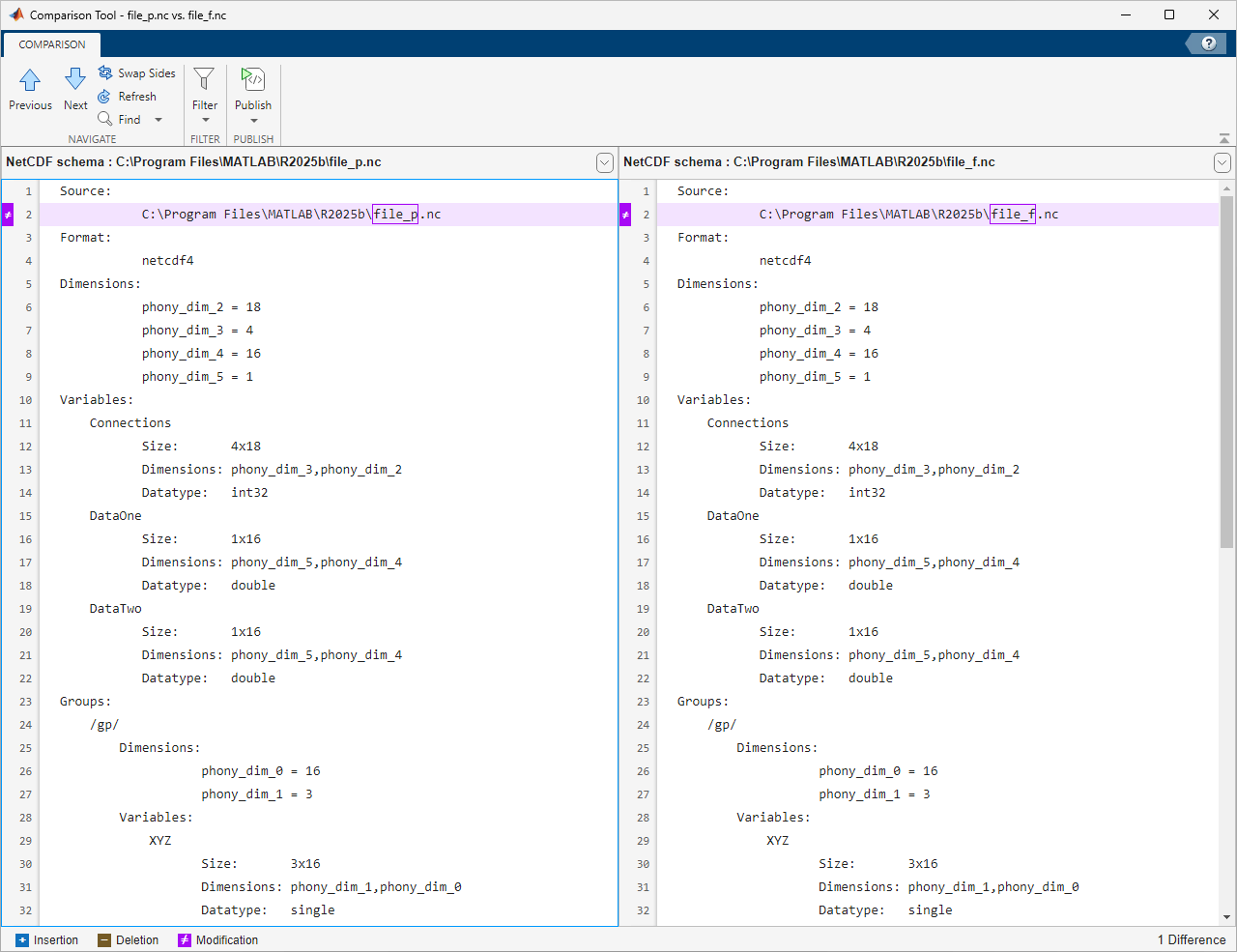Open the Filter dropdown arrow
Viewport: 1237px width, 952px height.
point(204,119)
